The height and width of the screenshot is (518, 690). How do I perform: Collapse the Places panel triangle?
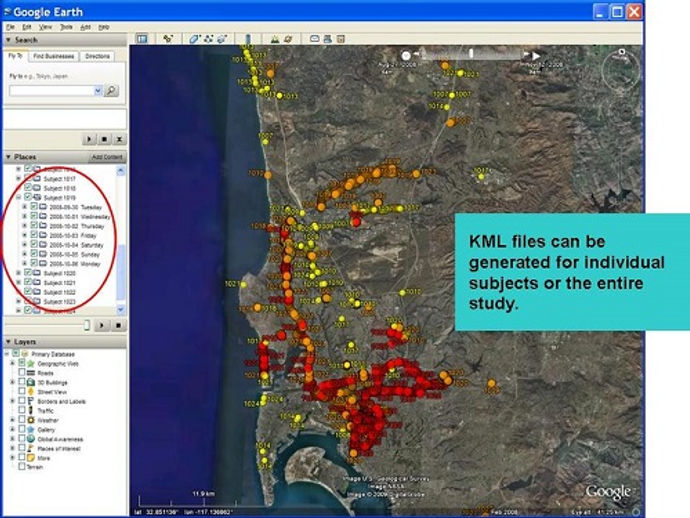tap(8, 157)
